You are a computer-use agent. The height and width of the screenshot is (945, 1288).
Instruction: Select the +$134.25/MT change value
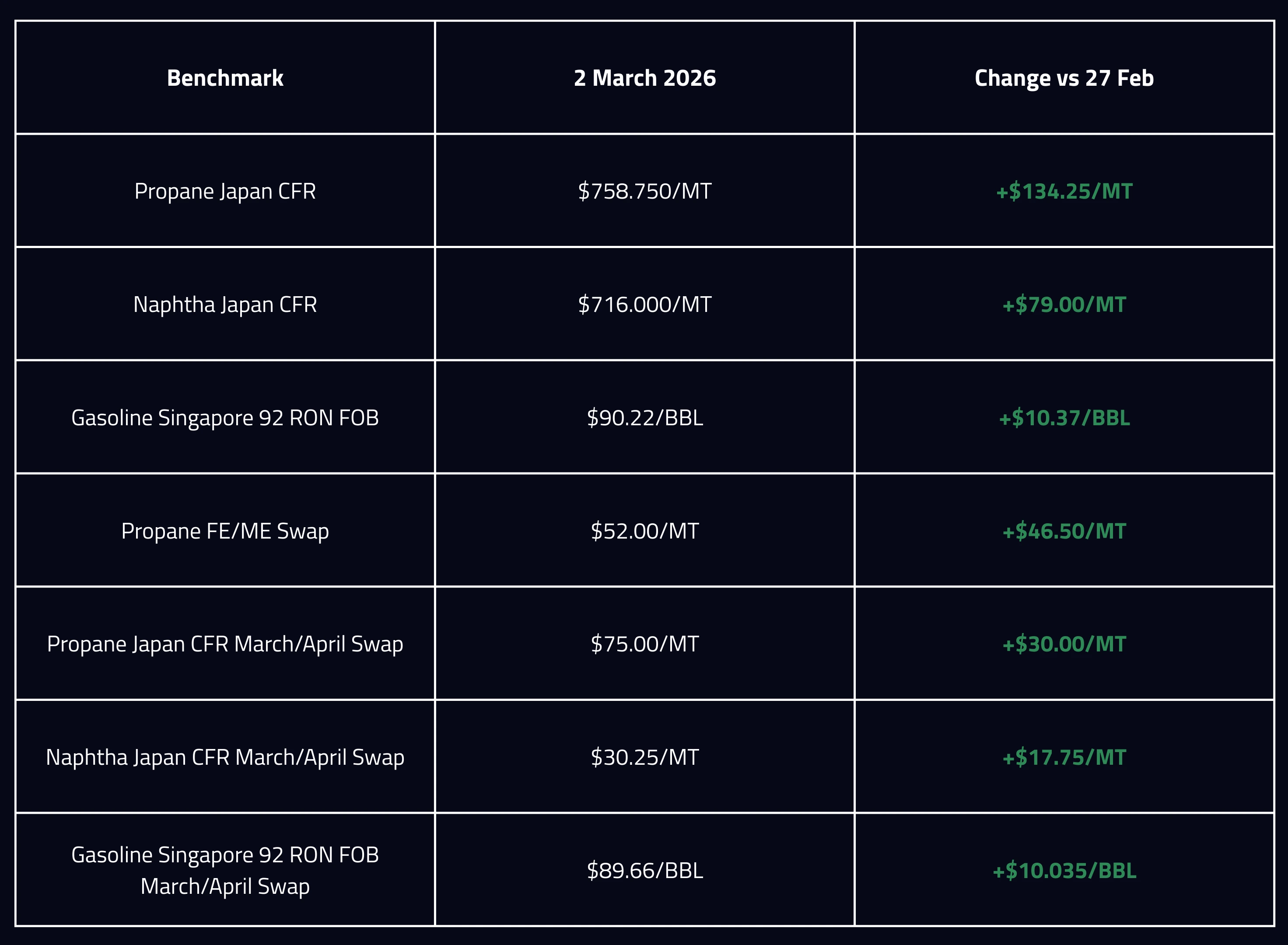coord(1064,191)
